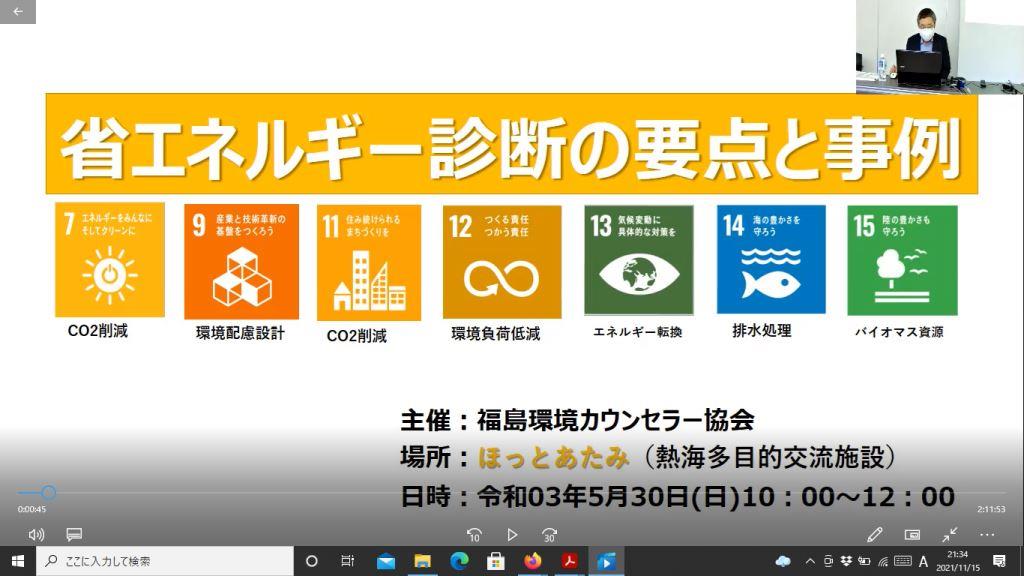The image size is (1024, 576).
Task: Click the エネルギー転換 label
Action: 637,332
